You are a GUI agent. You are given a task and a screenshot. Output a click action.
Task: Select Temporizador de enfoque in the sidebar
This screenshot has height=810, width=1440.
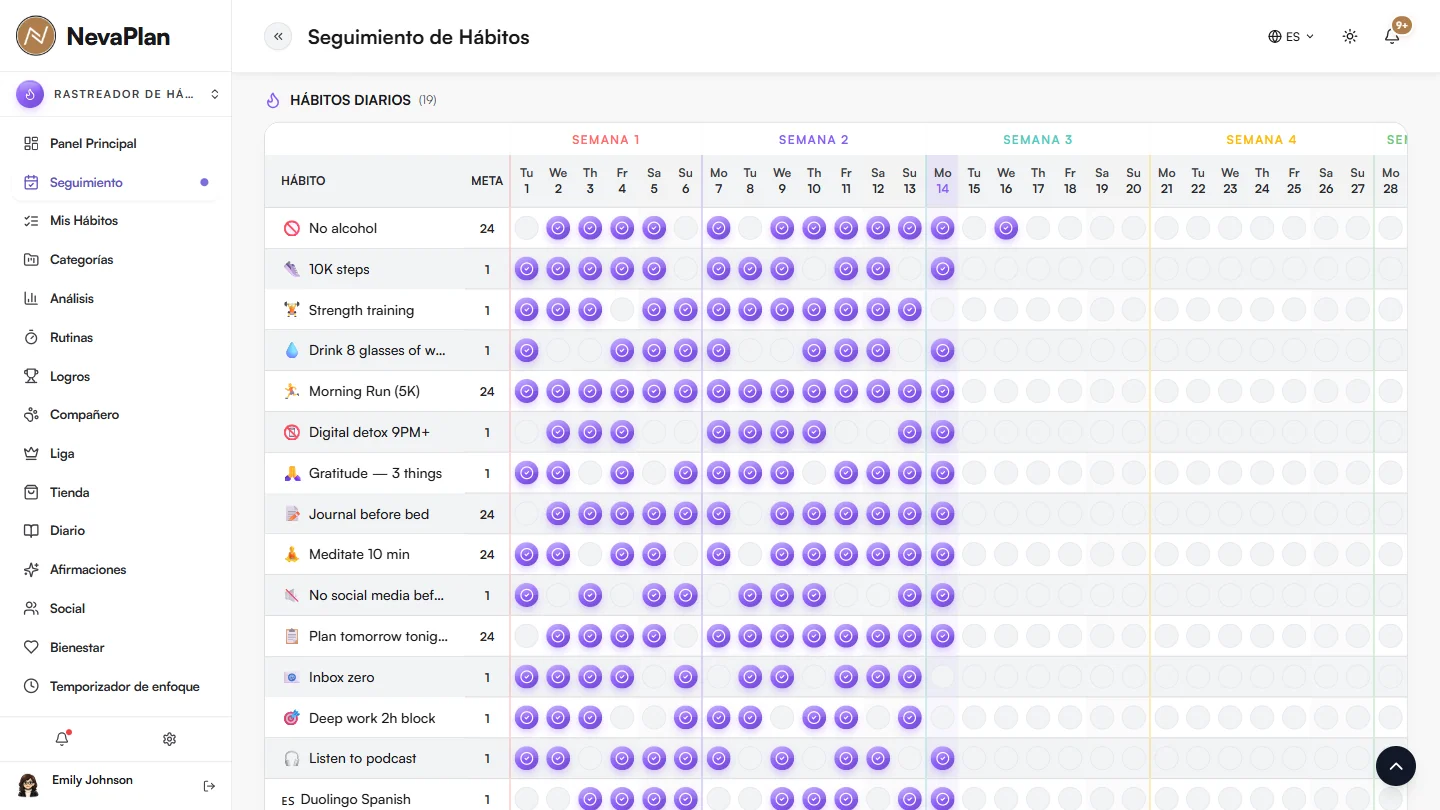115,686
